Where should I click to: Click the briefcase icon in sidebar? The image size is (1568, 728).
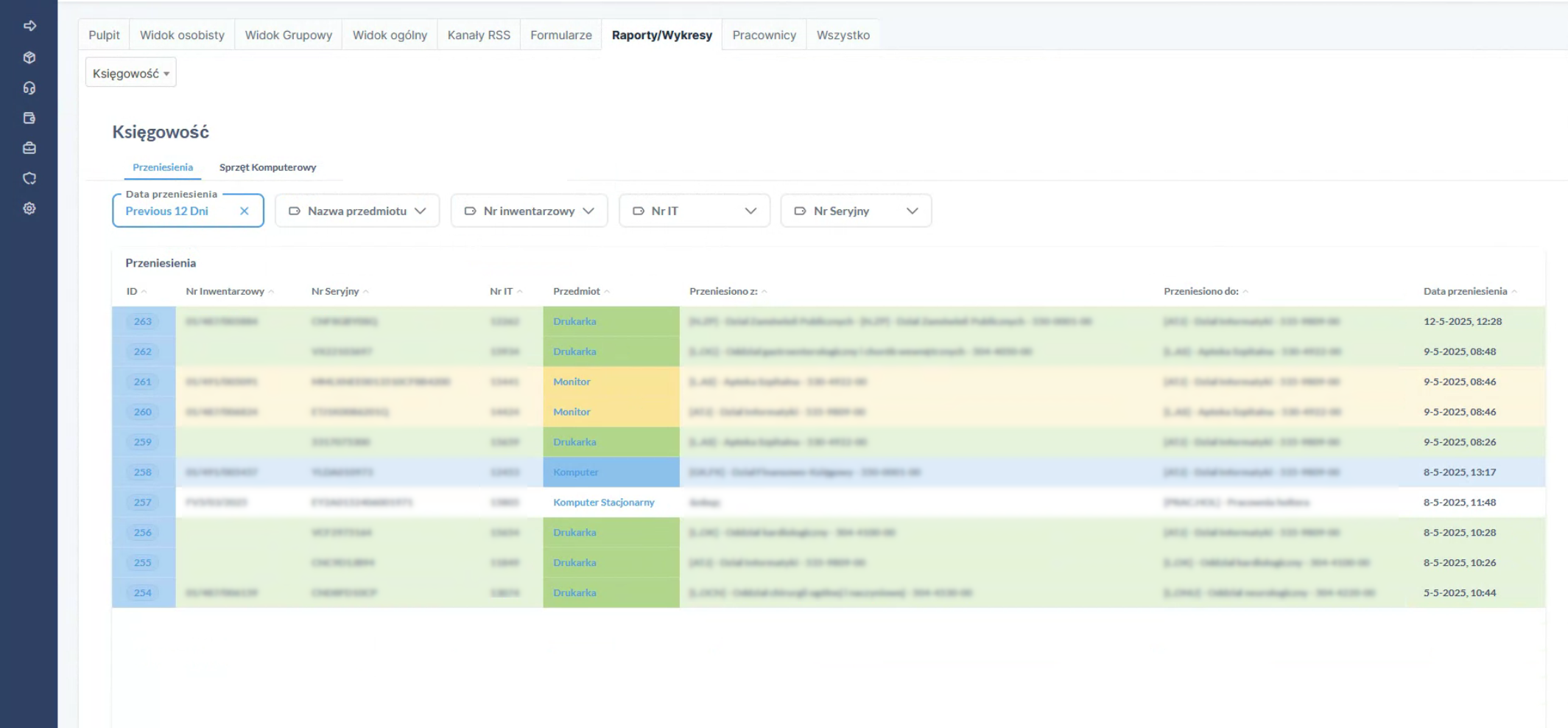(x=29, y=148)
